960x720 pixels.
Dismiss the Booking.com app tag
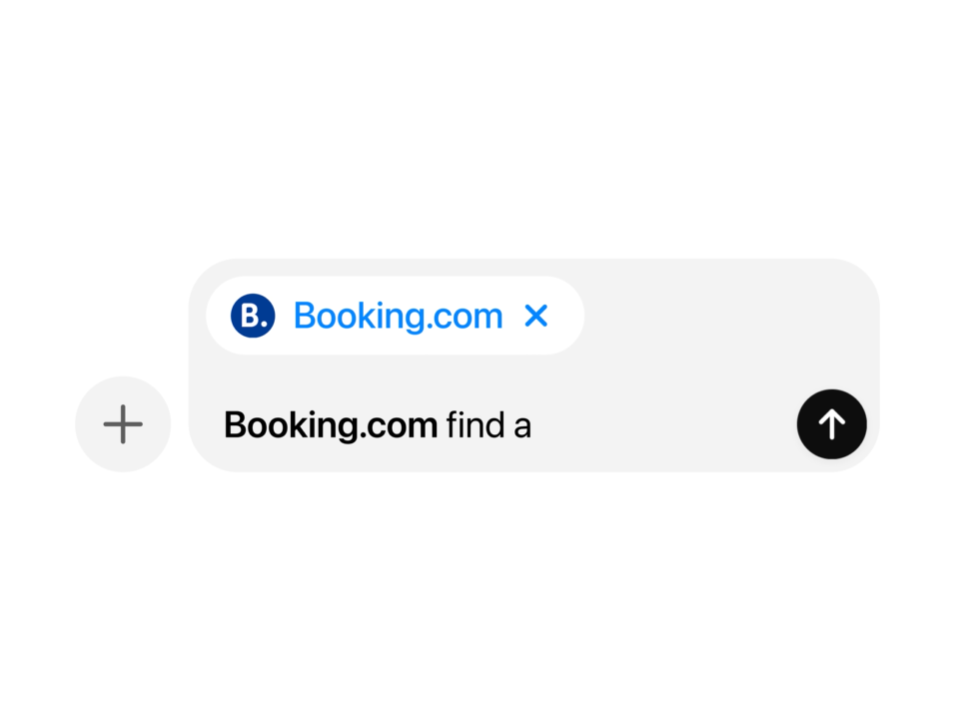coord(537,316)
